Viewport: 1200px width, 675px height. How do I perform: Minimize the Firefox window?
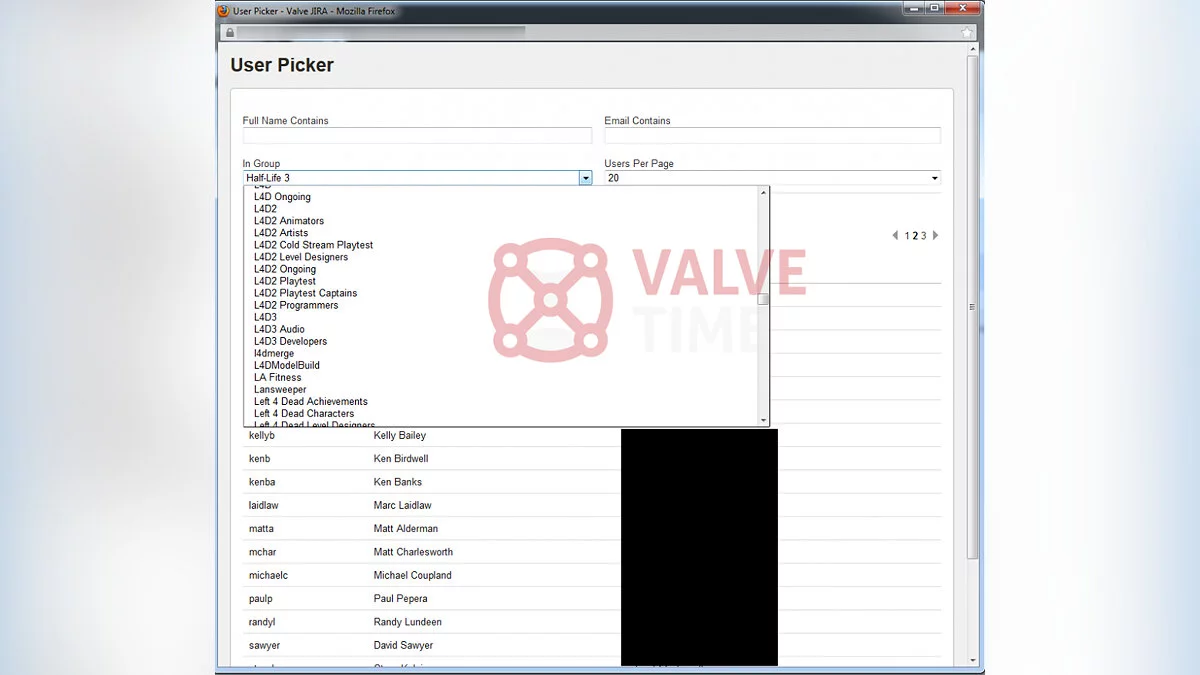click(x=914, y=8)
